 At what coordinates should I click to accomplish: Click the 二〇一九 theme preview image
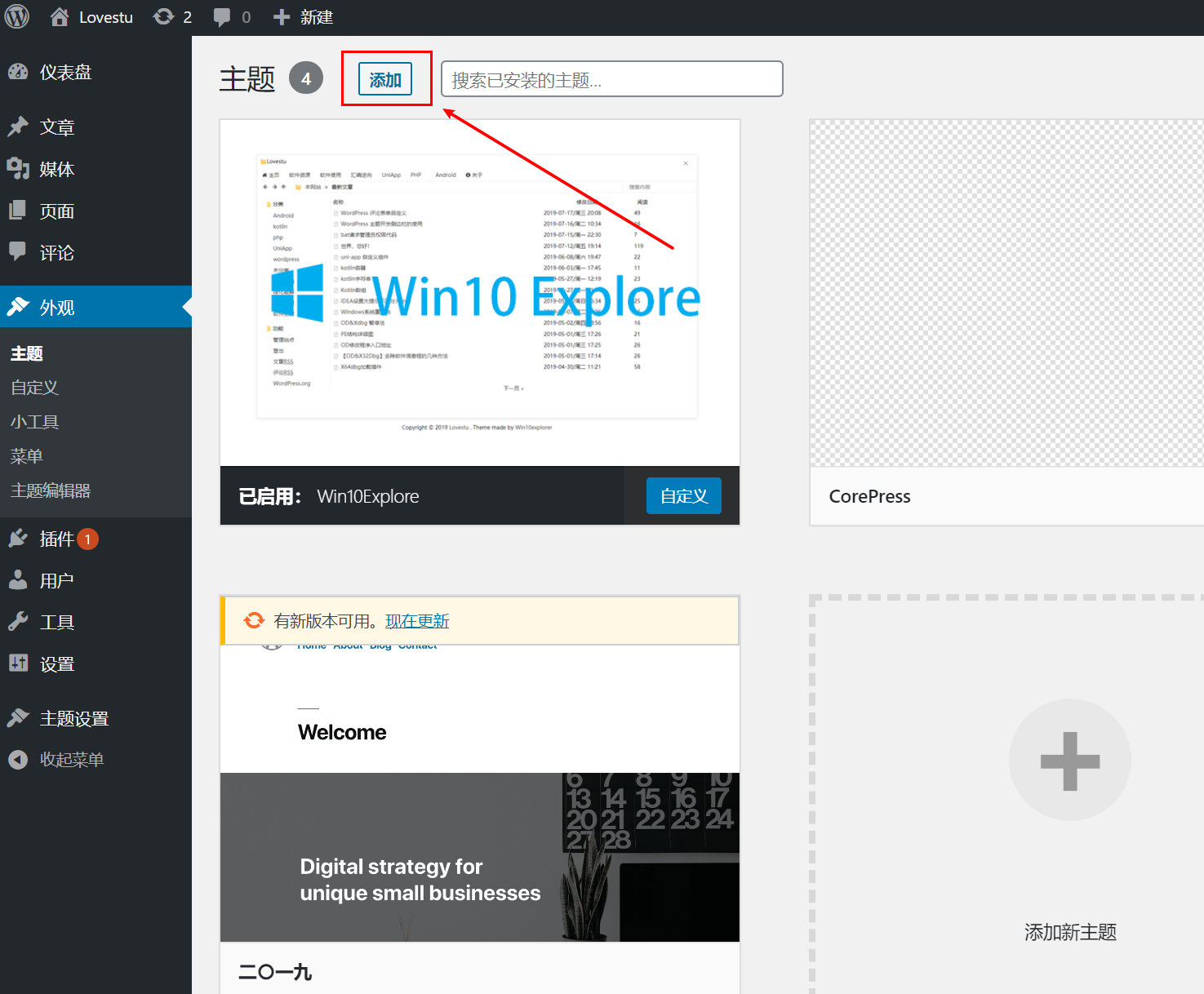click(480, 793)
